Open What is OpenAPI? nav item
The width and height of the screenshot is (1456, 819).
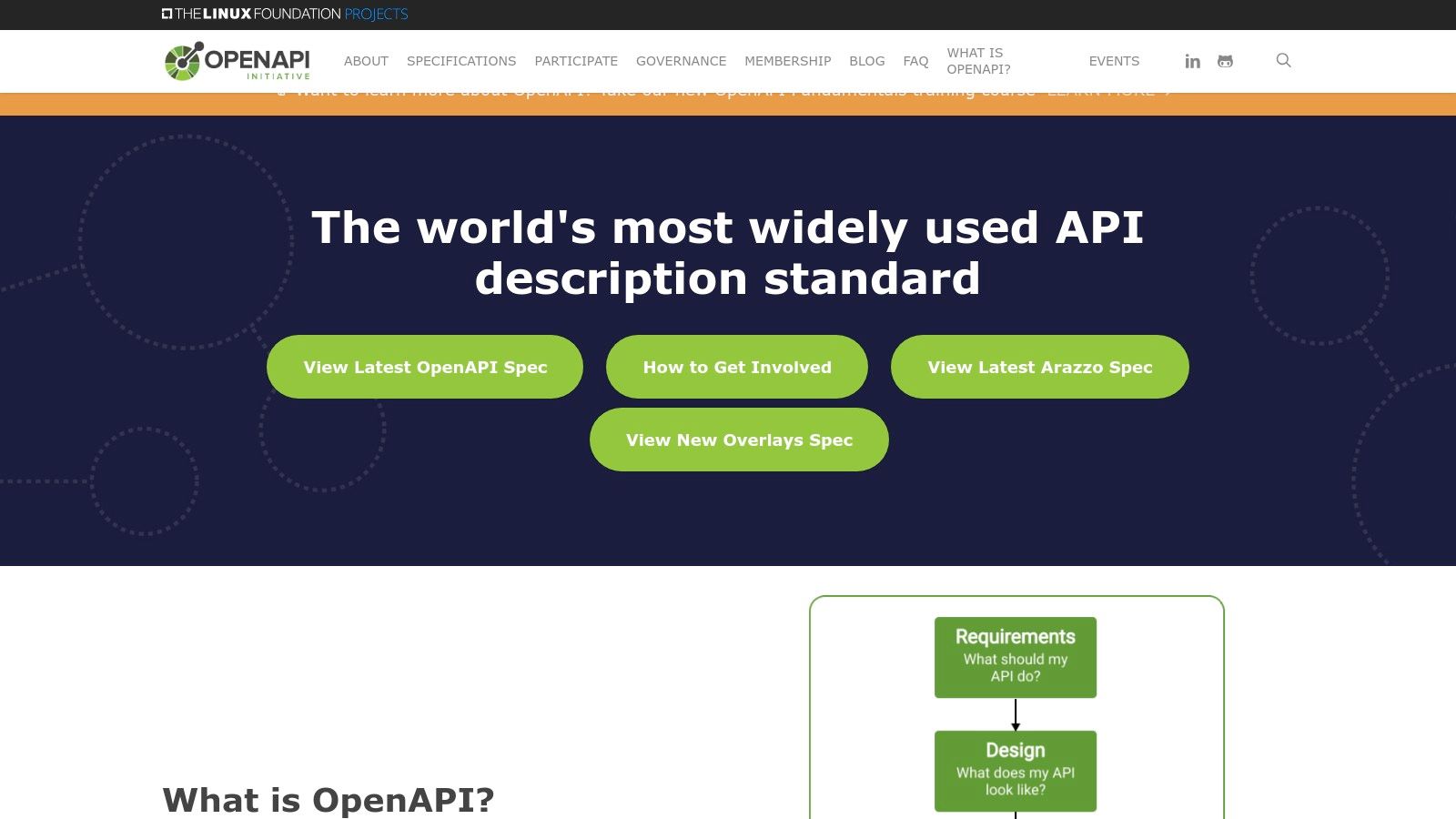click(x=978, y=61)
